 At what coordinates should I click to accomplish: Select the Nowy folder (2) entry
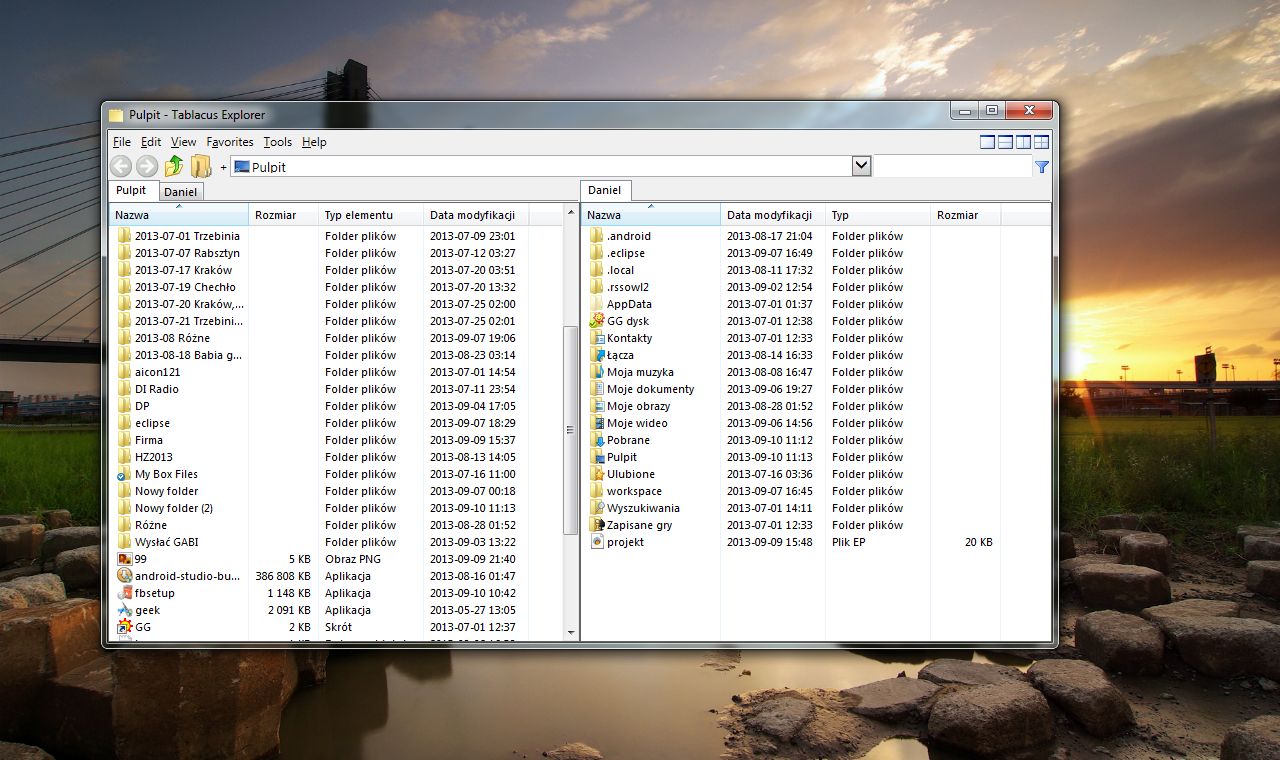[174, 508]
